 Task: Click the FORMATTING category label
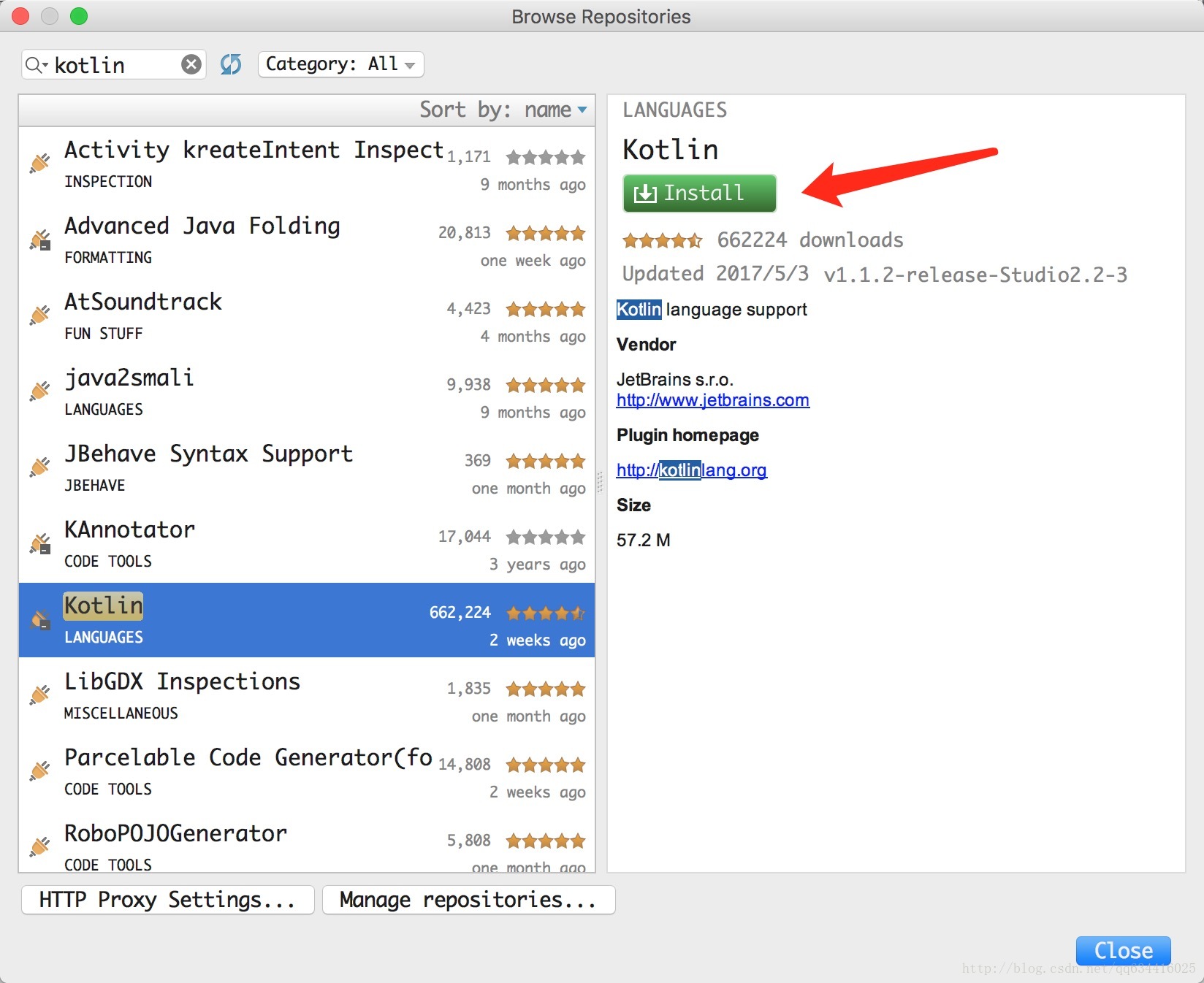(108, 258)
